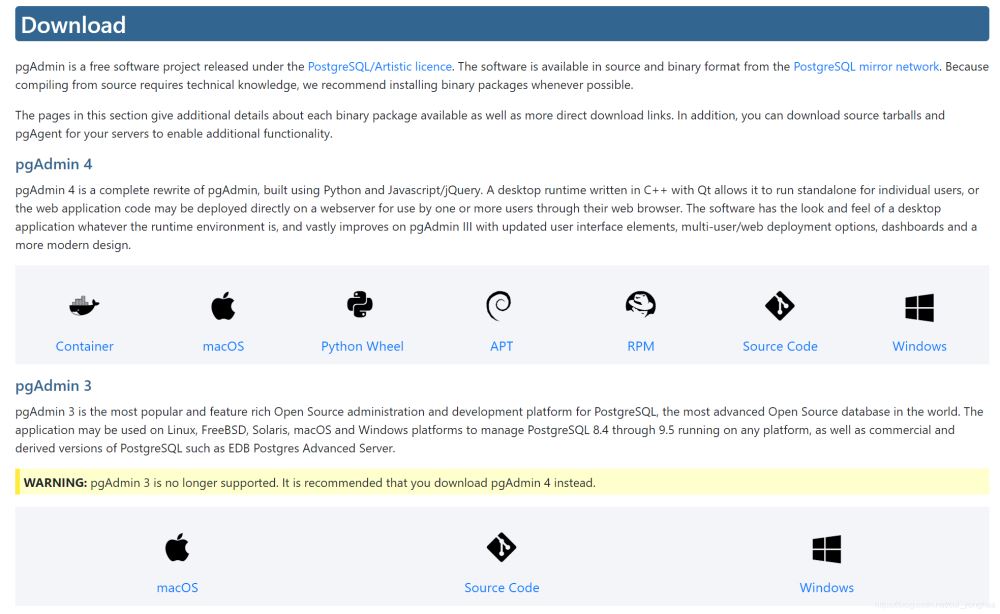This screenshot has height=614, width=1000.
Task: Select the RPM text link
Action: click(640, 346)
